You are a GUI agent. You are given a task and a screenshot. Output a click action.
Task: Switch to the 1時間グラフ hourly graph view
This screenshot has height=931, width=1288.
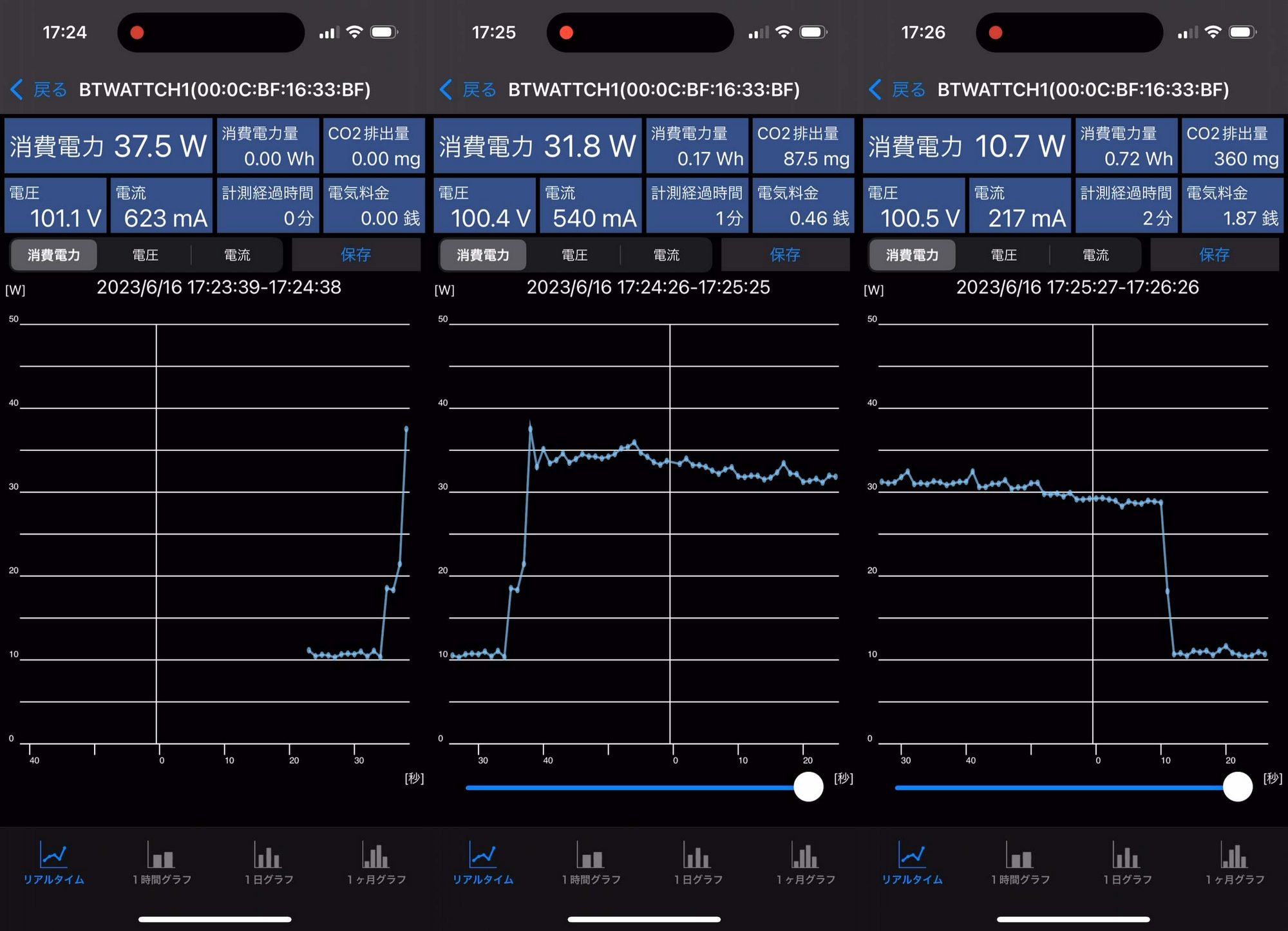click(161, 867)
